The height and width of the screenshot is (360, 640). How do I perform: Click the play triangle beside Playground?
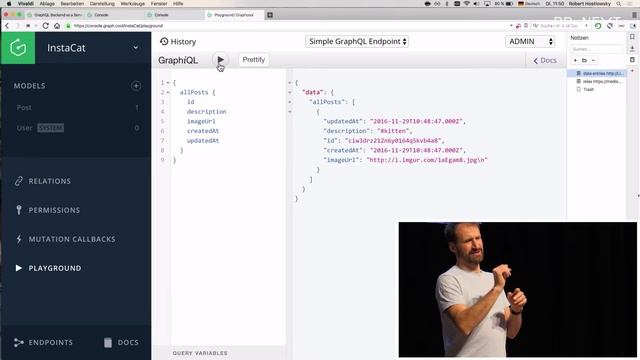tap(19, 268)
